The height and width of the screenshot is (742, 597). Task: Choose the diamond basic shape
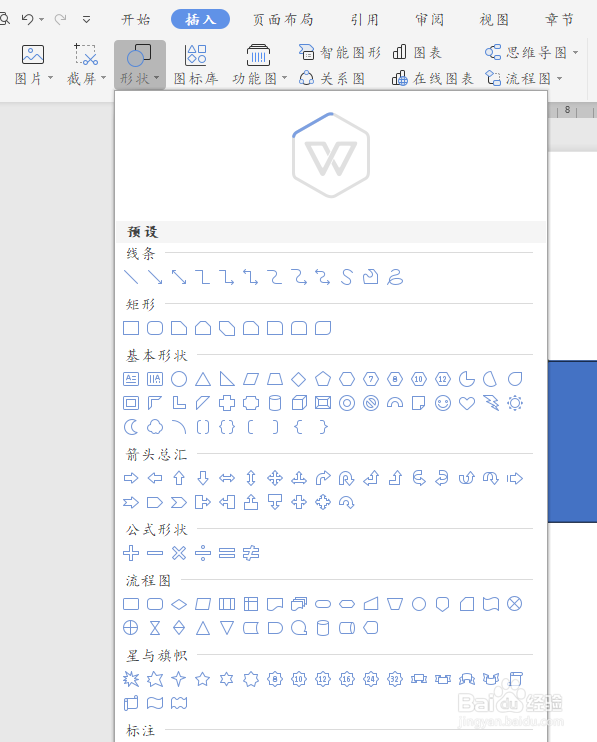298,379
